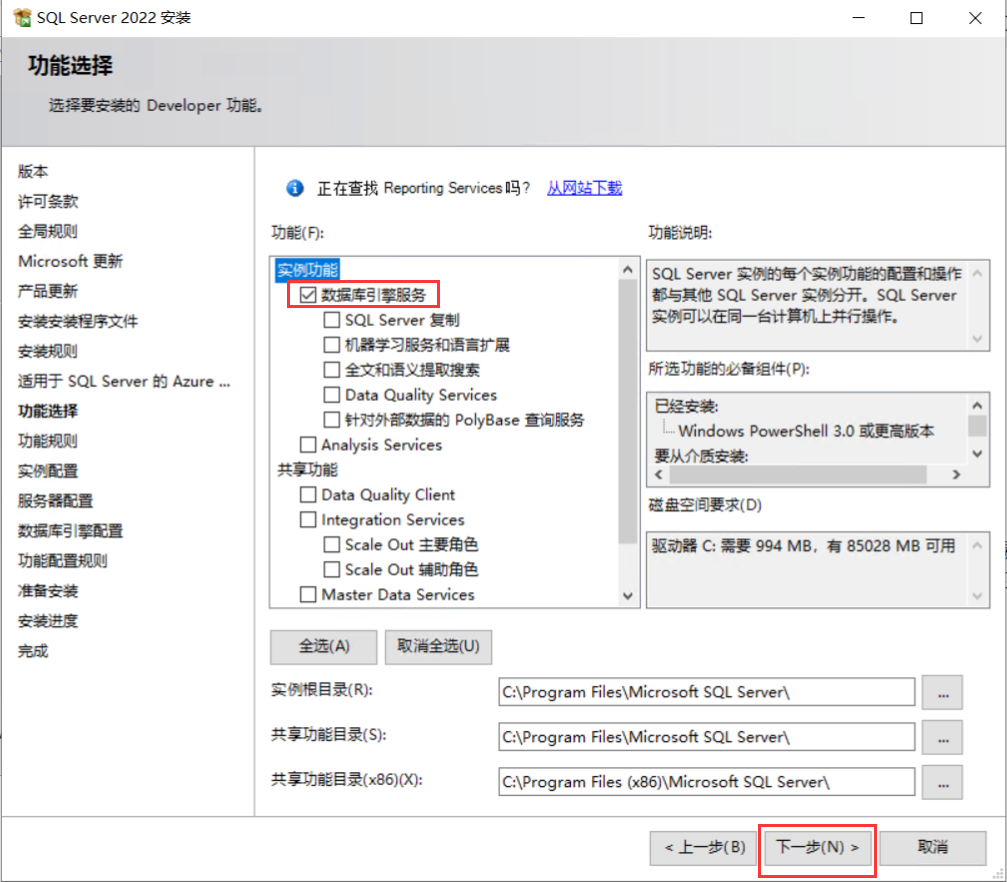The width and height of the screenshot is (1007, 882).
Task: Proceed with 下一步(N) button
Action: [817, 847]
